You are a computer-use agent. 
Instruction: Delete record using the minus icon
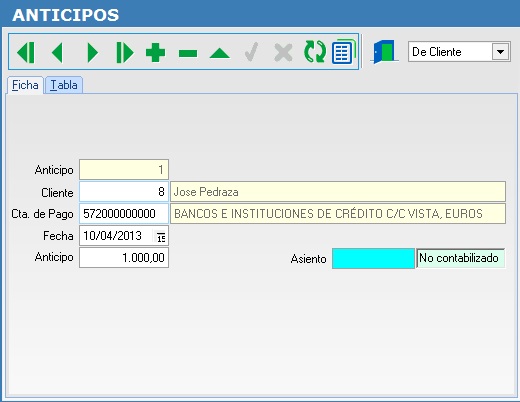(188, 53)
